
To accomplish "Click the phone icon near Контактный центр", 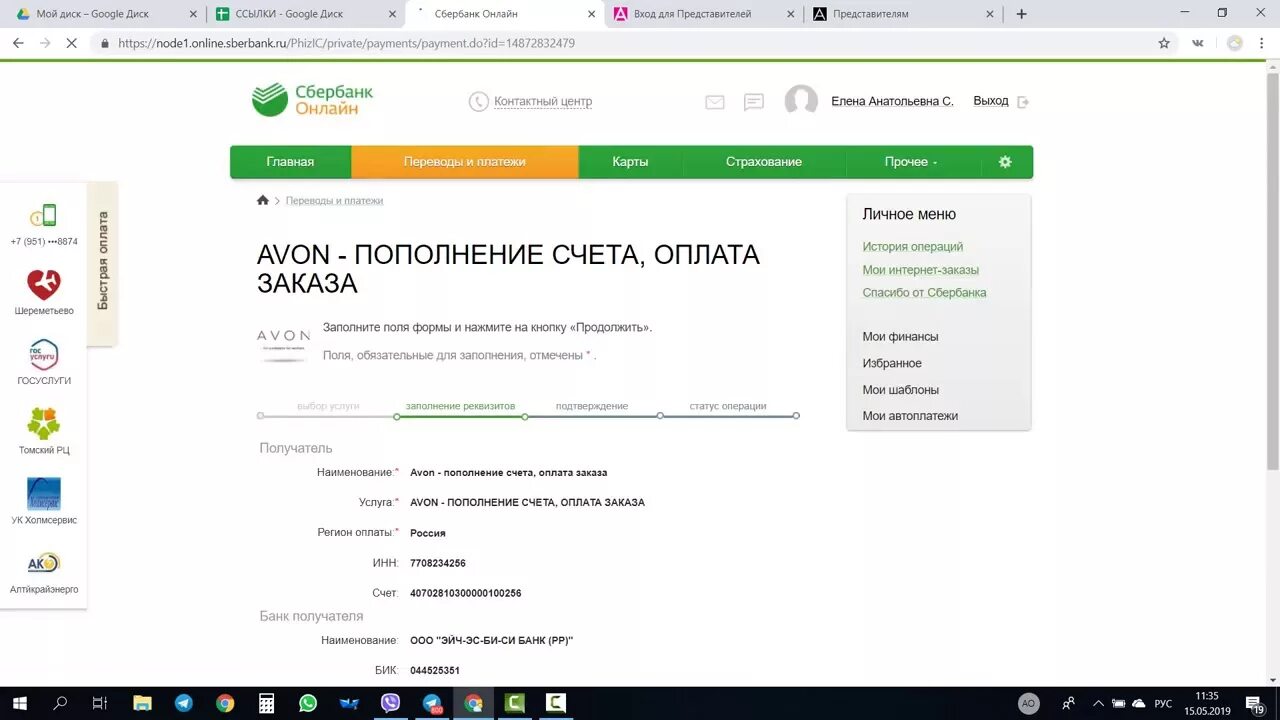I will coord(479,101).
